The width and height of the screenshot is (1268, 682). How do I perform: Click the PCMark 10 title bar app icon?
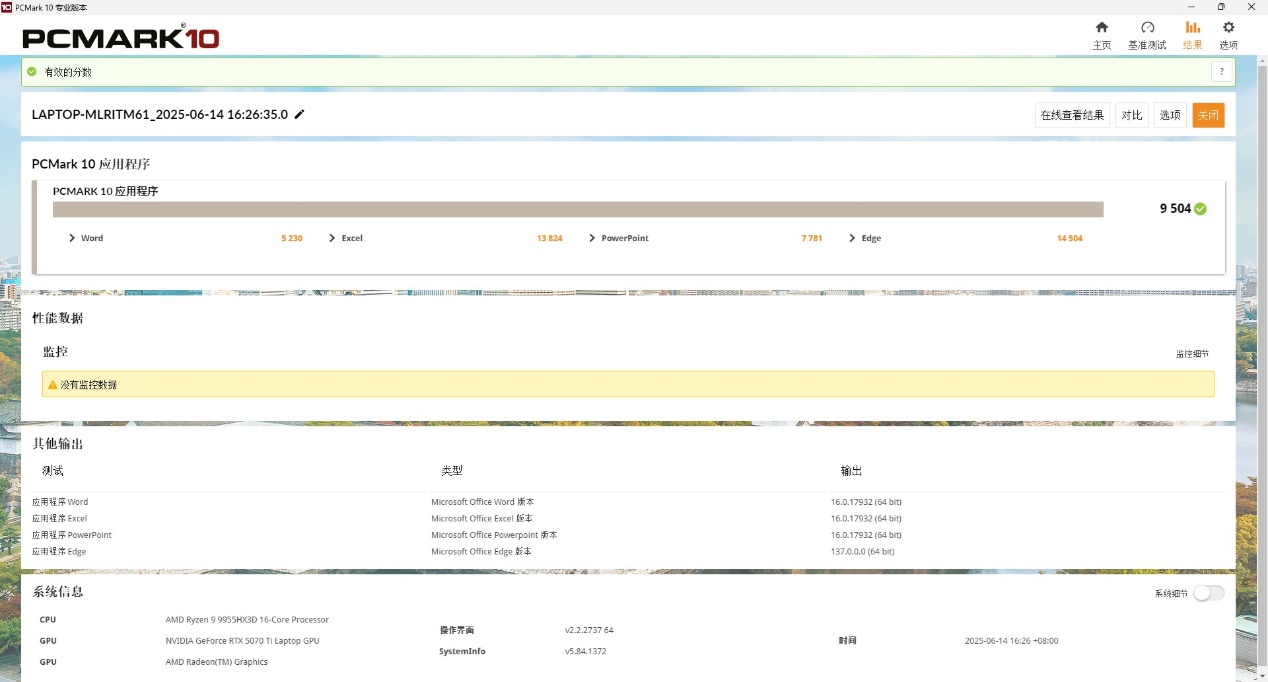pyautogui.click(x=7, y=6)
